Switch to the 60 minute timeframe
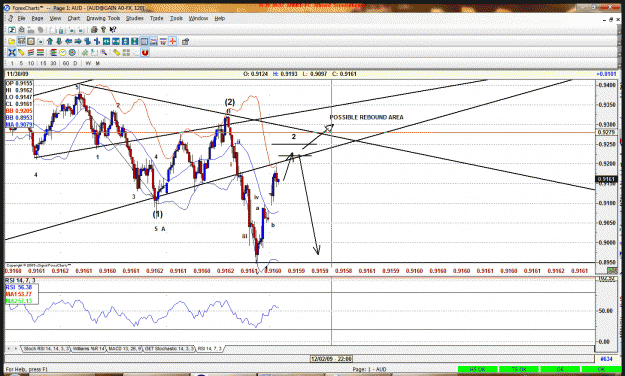This screenshot has width=625, height=376. (x=66, y=63)
